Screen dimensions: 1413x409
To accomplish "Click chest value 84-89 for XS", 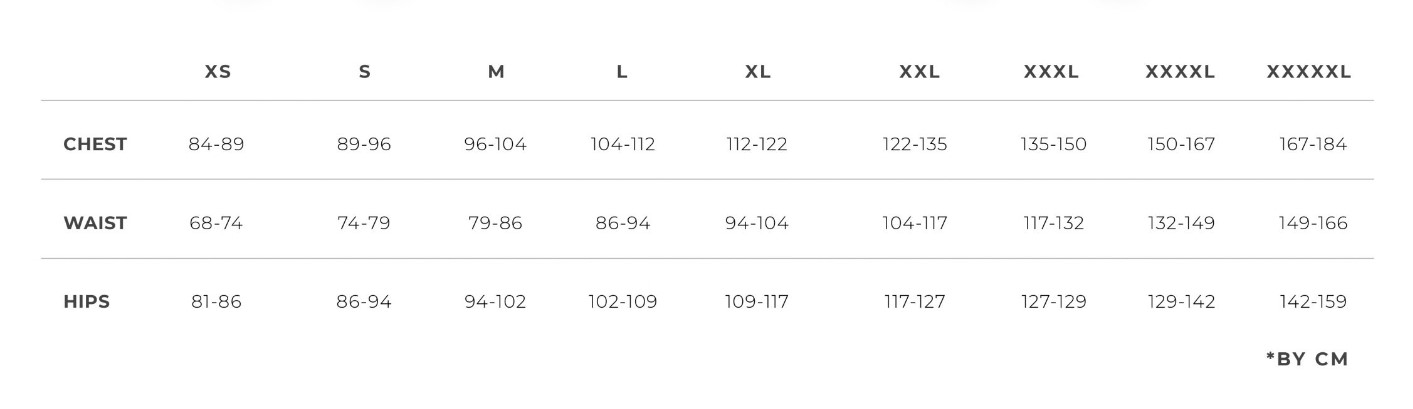I will pos(216,144).
